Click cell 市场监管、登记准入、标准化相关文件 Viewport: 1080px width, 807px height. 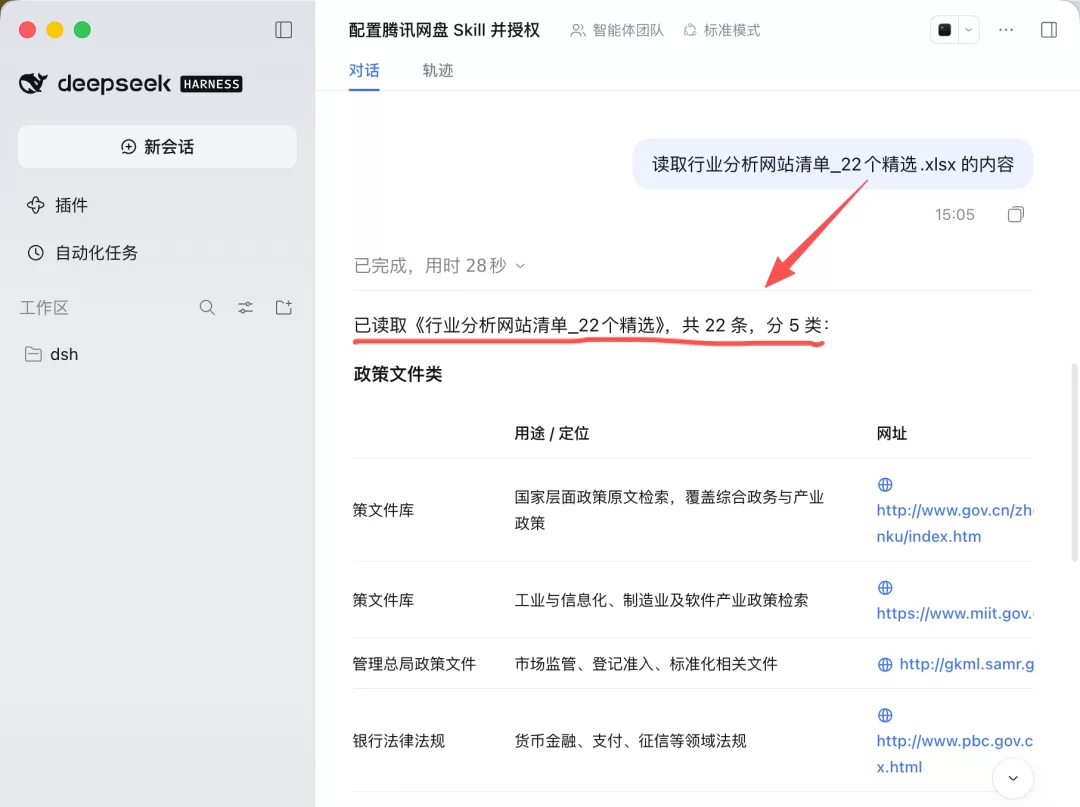pyautogui.click(x=645, y=664)
